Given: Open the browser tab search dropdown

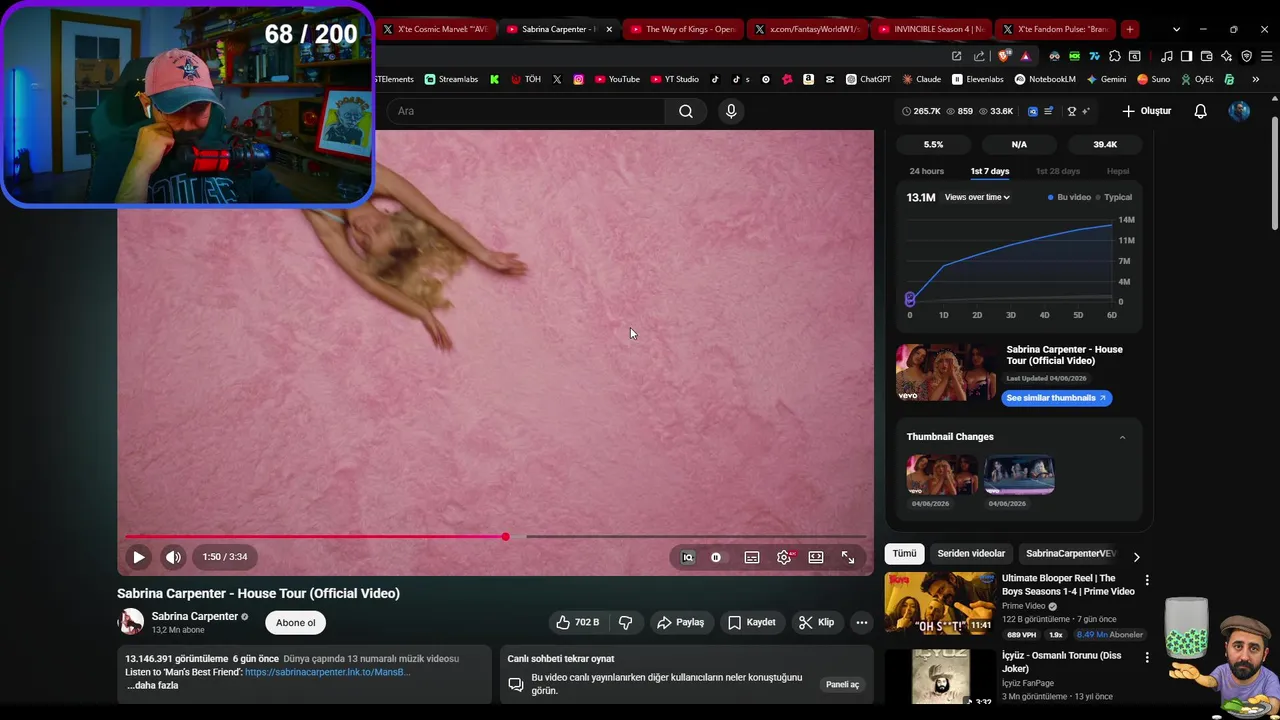Looking at the screenshot, I should 1176,29.
